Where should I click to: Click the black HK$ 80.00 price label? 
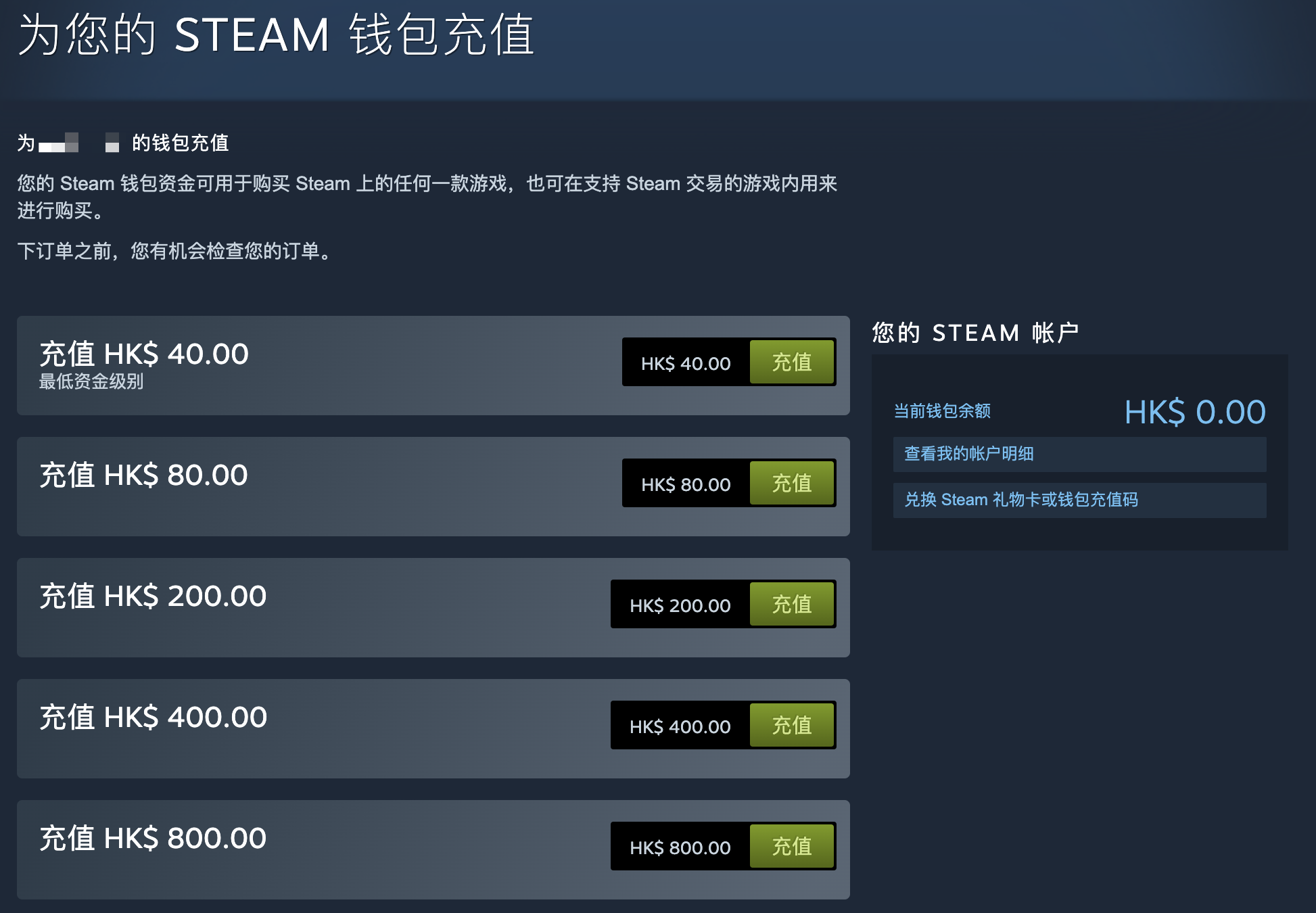pyautogui.click(x=686, y=484)
